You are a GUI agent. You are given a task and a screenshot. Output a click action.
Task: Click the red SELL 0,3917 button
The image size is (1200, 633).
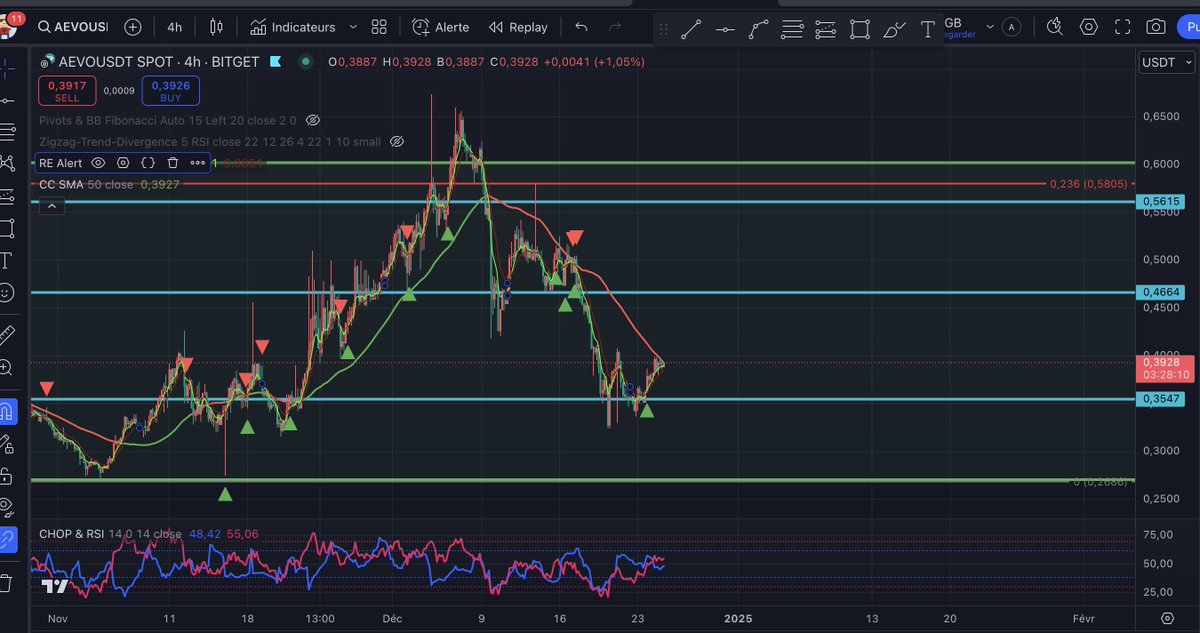pos(67,91)
